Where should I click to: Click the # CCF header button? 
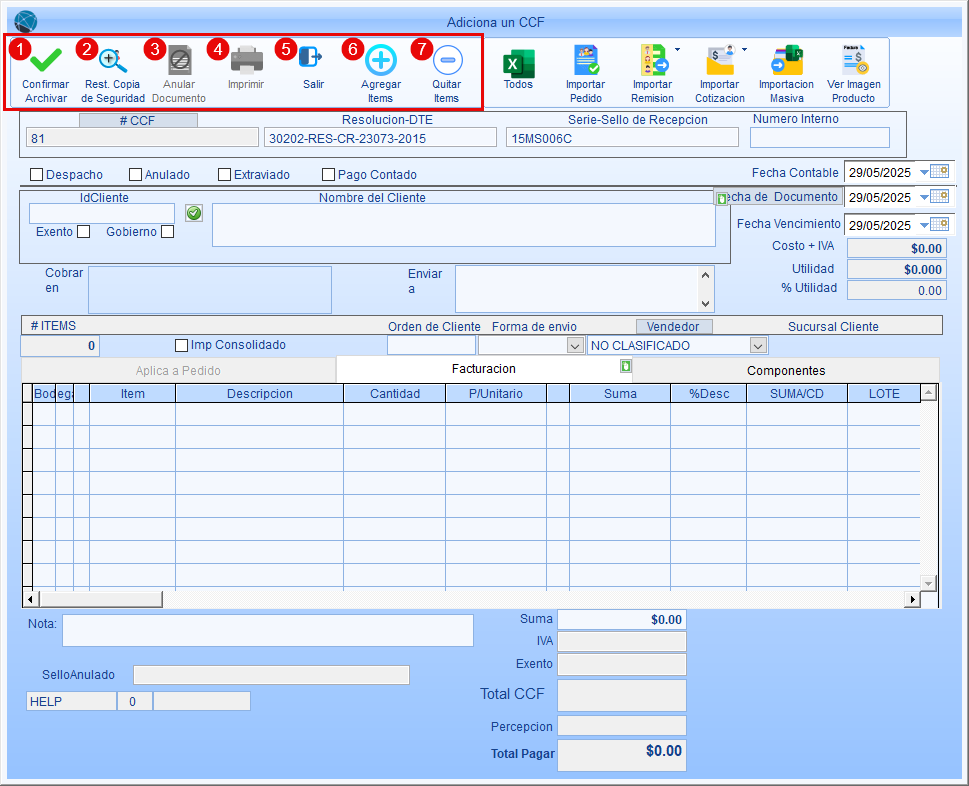pyautogui.click(x=138, y=120)
